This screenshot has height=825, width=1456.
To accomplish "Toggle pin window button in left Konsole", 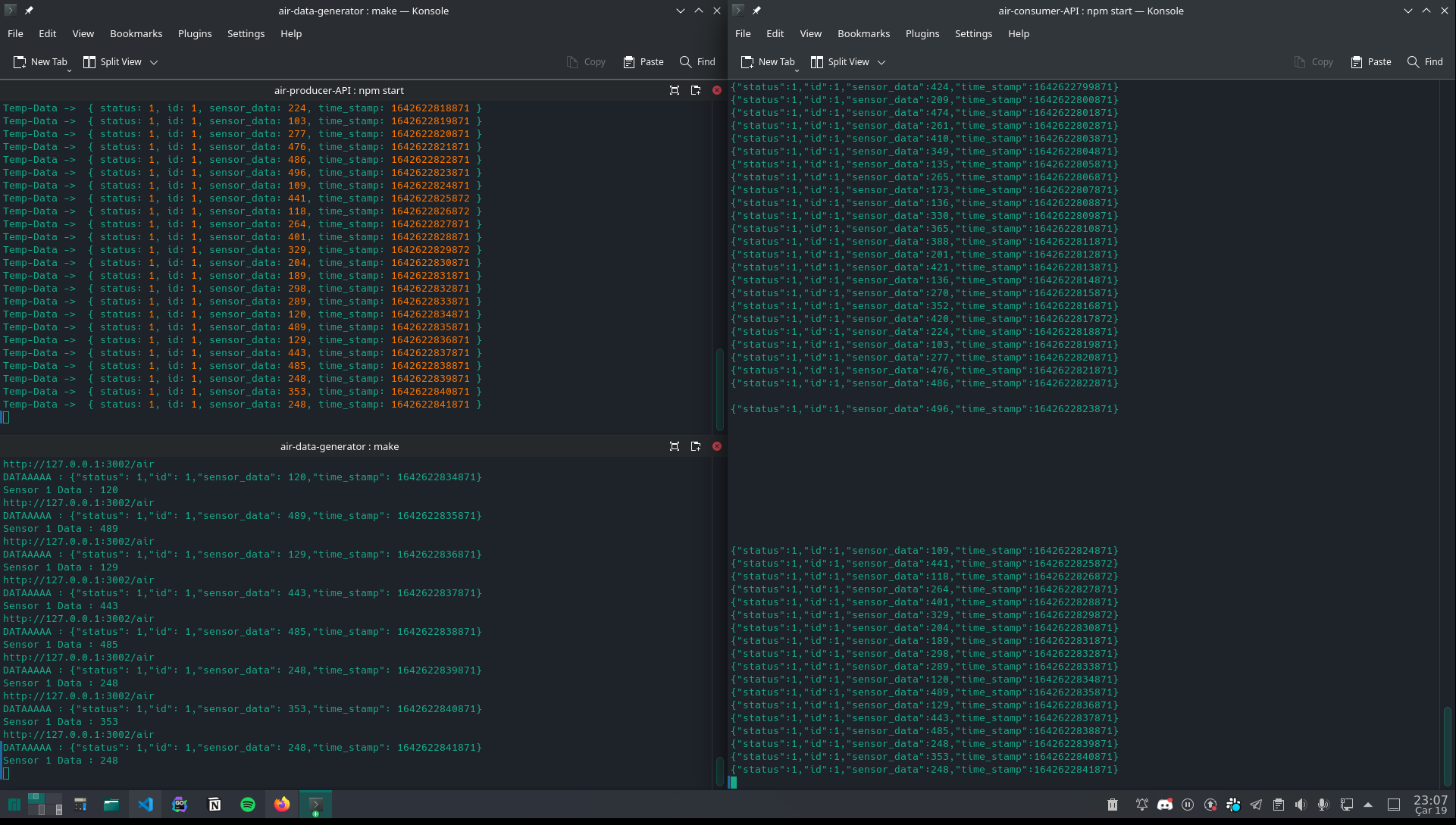I will click(x=29, y=10).
